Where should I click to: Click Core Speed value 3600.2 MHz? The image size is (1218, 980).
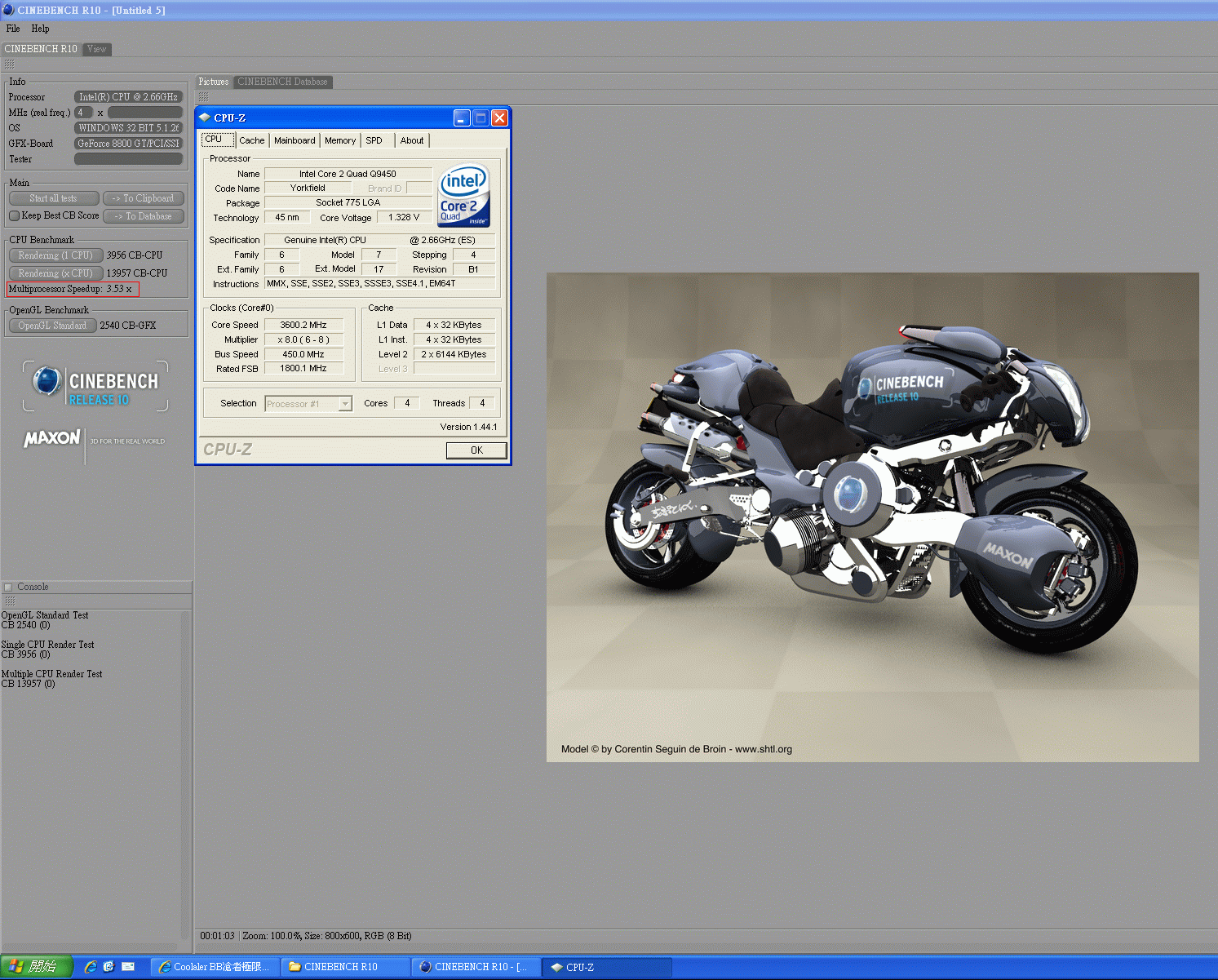tap(303, 325)
